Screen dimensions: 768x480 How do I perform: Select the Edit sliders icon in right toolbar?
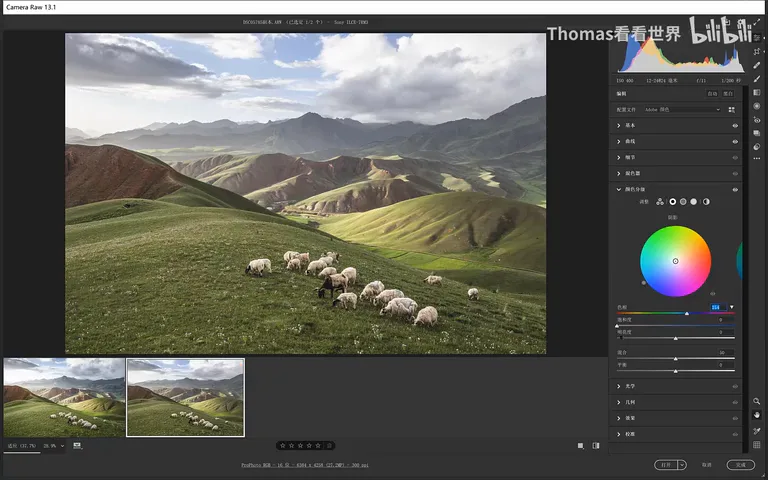pos(757,37)
